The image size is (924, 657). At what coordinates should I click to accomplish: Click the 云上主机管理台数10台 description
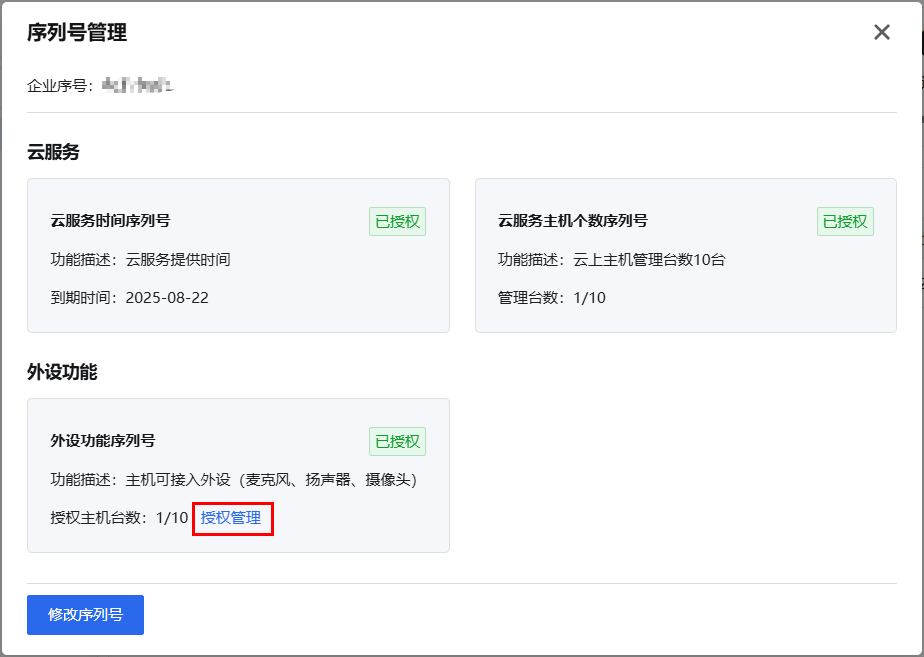(649, 260)
